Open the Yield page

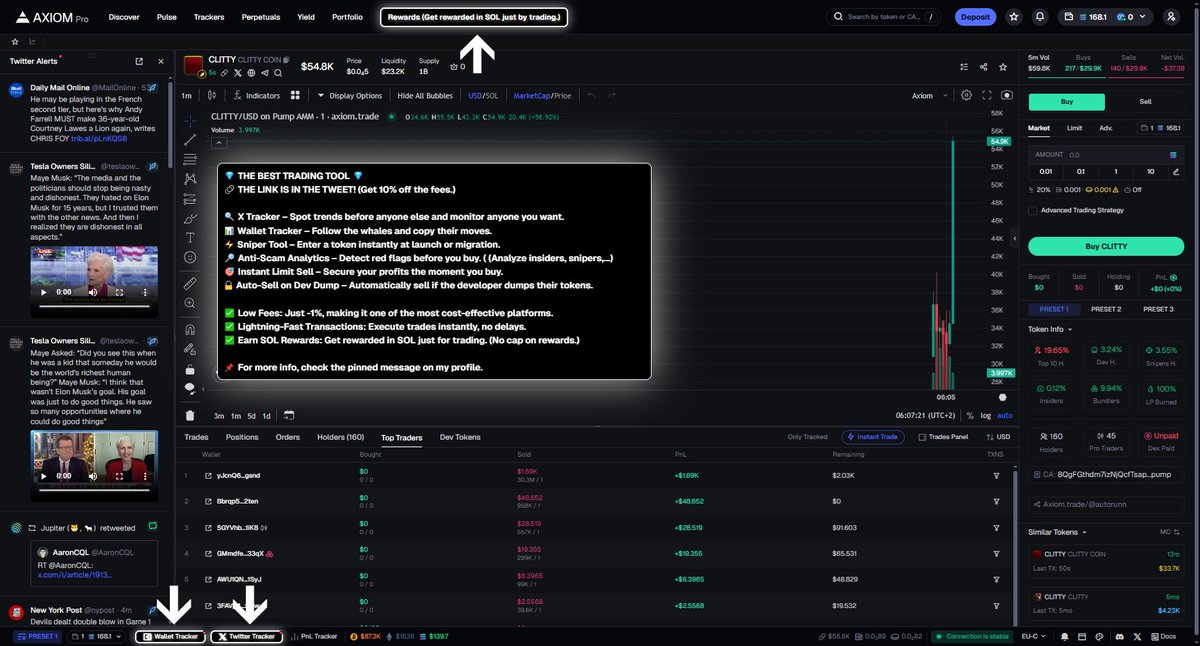(x=306, y=17)
